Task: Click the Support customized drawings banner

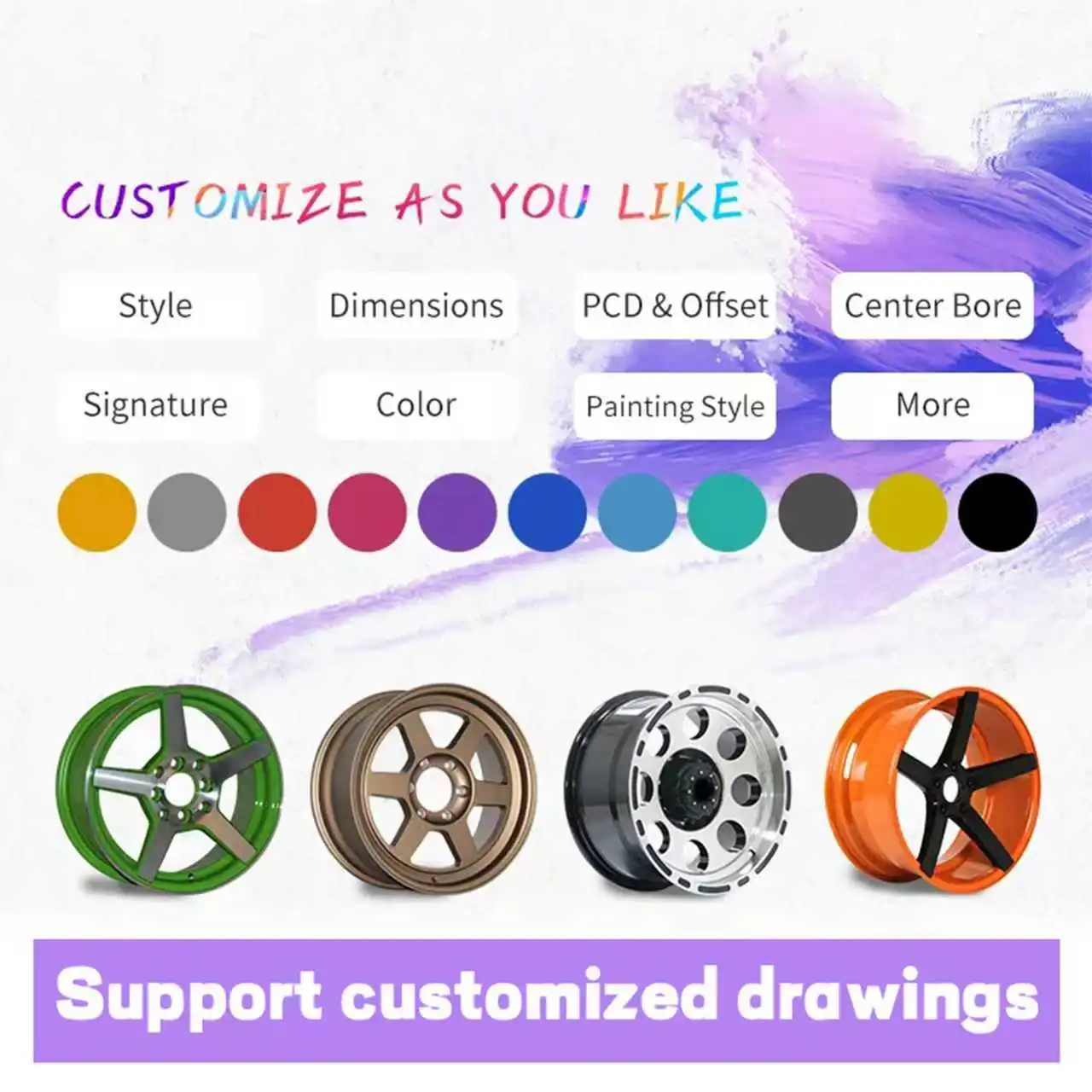Action: [546, 1001]
